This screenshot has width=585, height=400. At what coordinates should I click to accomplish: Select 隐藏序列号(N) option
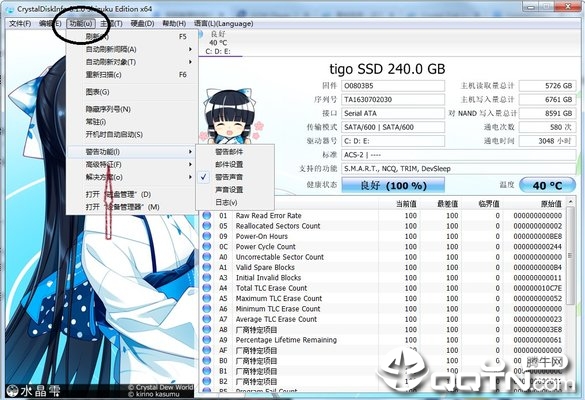pyautogui.click(x=132, y=109)
